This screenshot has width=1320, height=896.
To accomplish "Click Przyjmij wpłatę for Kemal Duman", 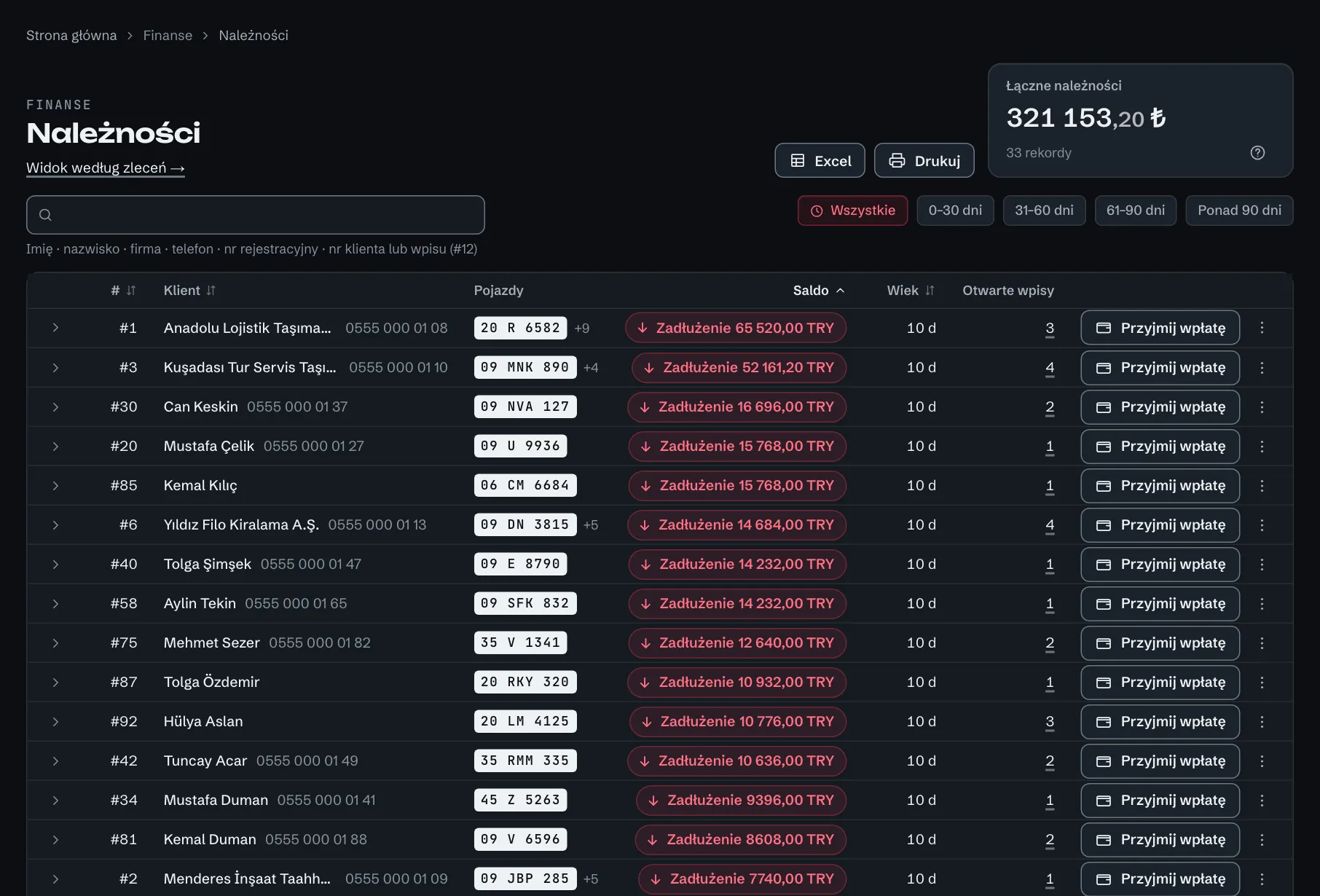I will [x=1160, y=839].
